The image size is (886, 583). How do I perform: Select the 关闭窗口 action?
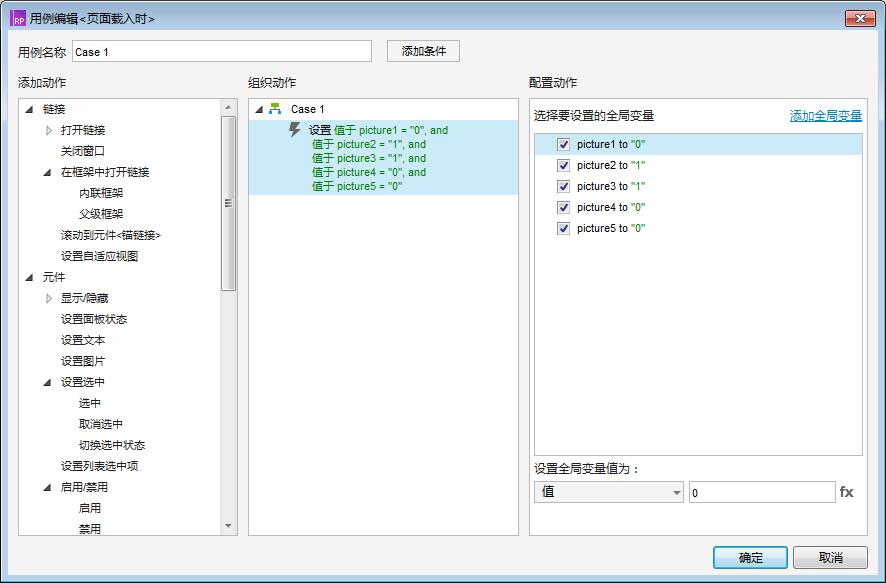tap(83, 151)
